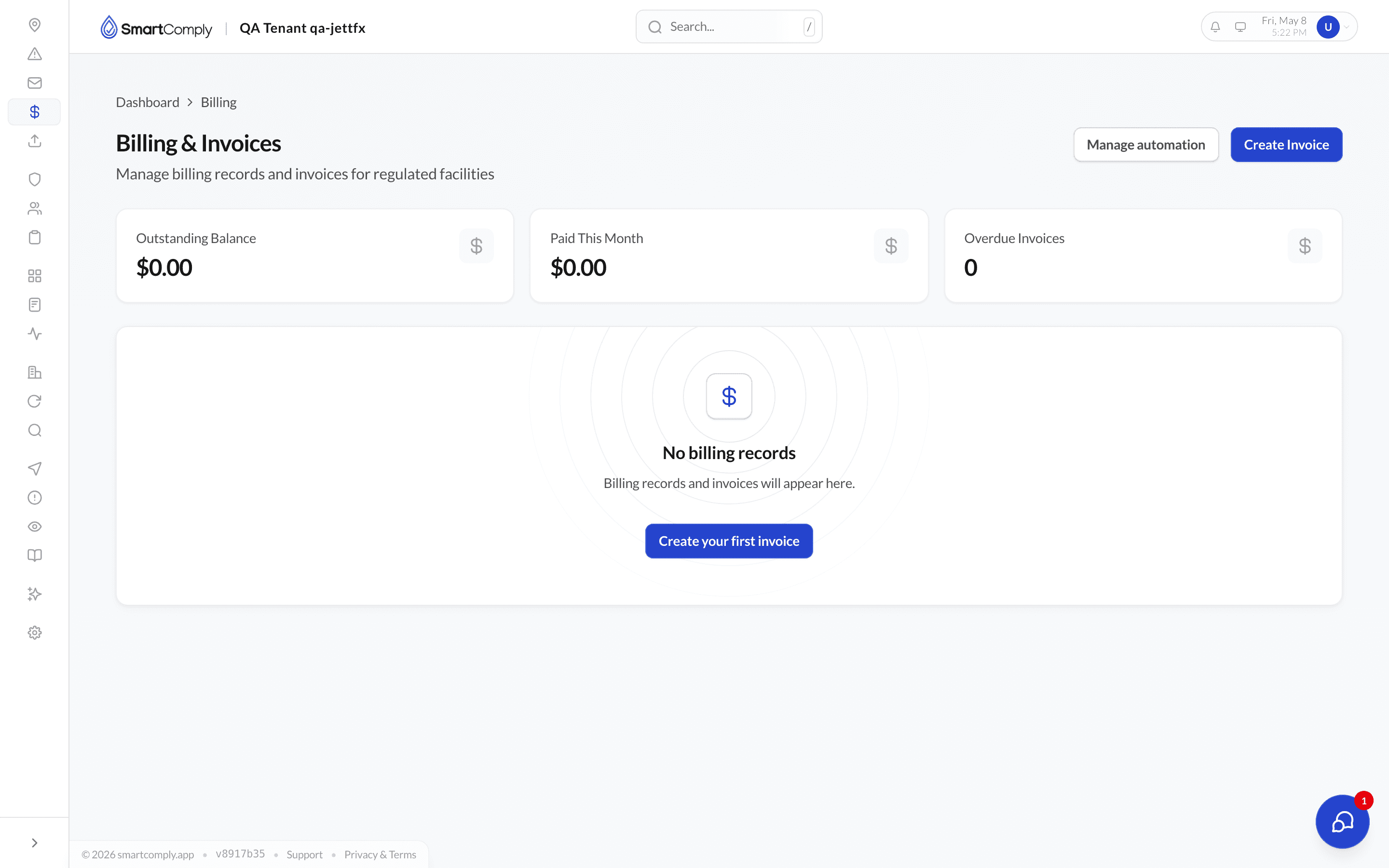Viewport: 1389px width, 868px height.
Task: Open the sparkles AI icon in sidebar
Action: point(34,594)
